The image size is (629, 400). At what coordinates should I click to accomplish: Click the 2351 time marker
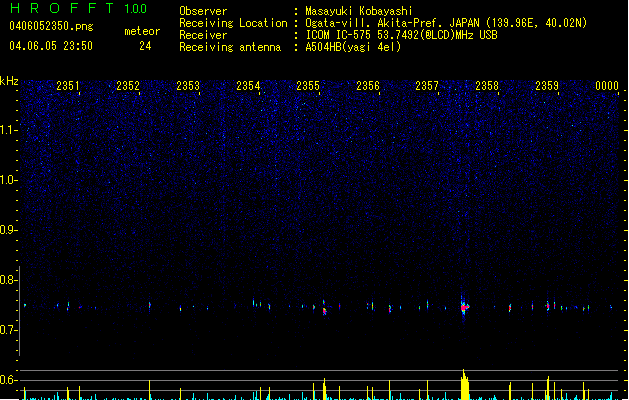tap(68, 86)
